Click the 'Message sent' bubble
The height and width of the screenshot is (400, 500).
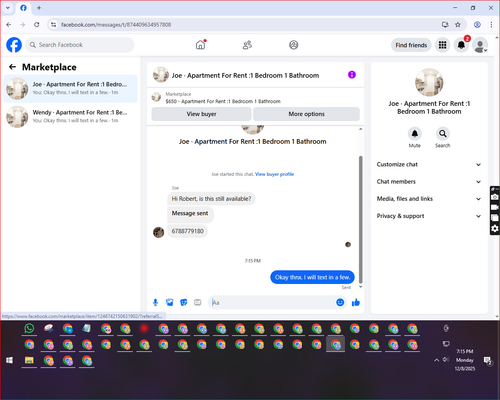coord(190,214)
